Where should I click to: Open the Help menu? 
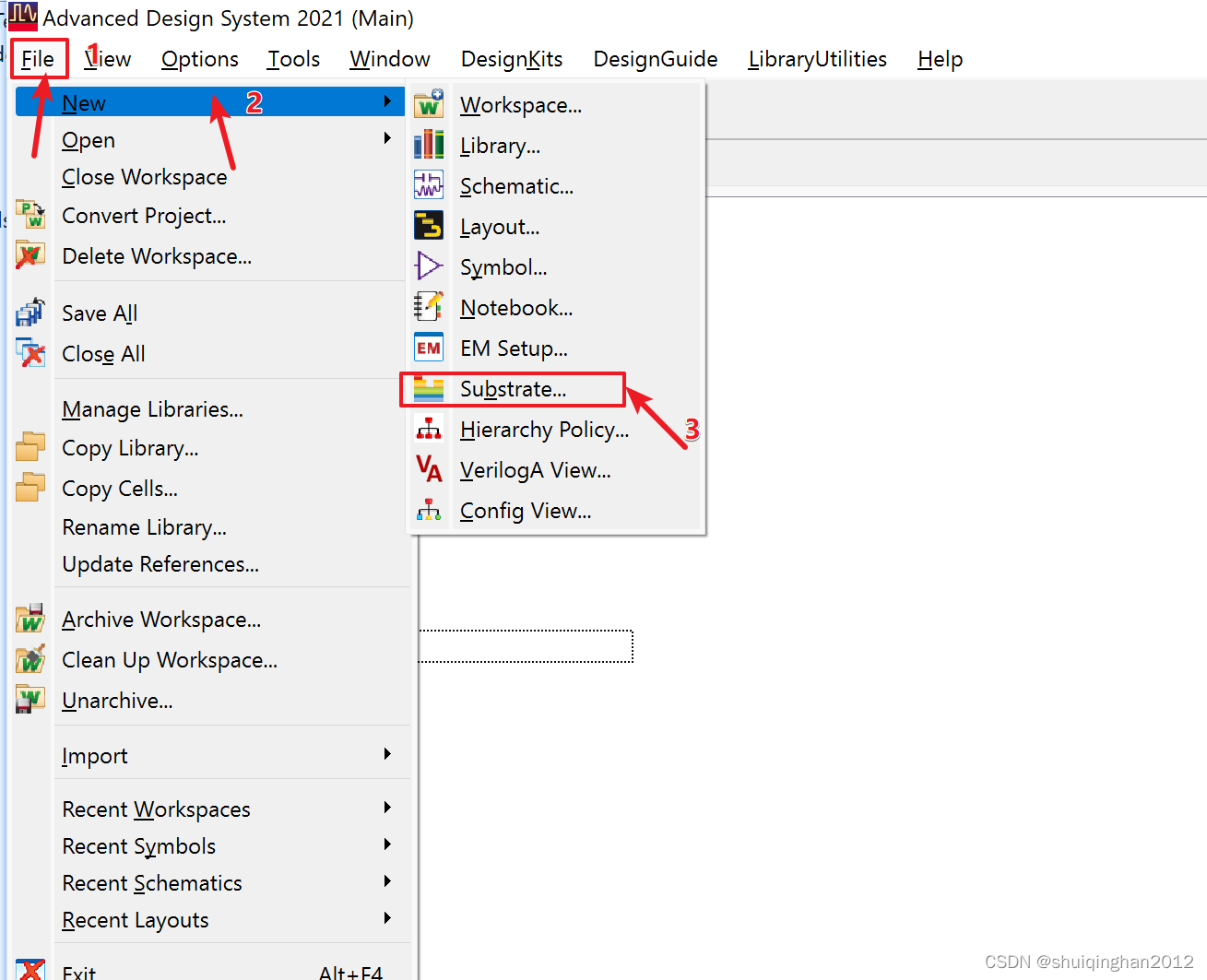tap(941, 59)
